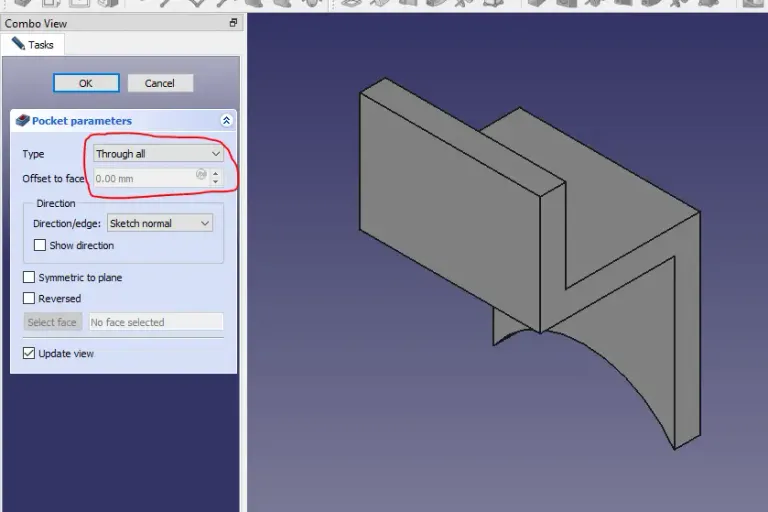Click the expression icon in Offset field
Viewport: 768px width, 512px height.
(201, 175)
